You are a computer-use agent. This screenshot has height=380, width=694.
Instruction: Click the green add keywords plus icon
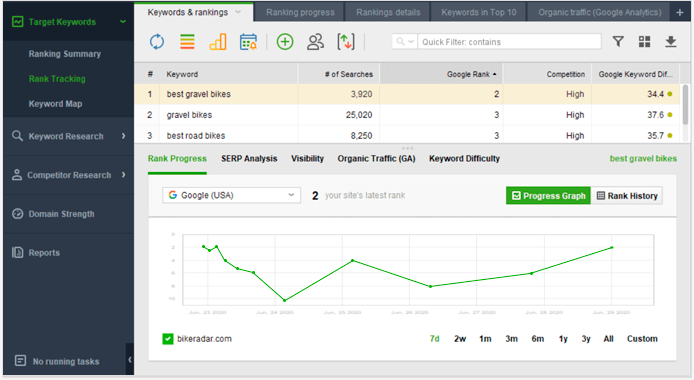[285, 42]
